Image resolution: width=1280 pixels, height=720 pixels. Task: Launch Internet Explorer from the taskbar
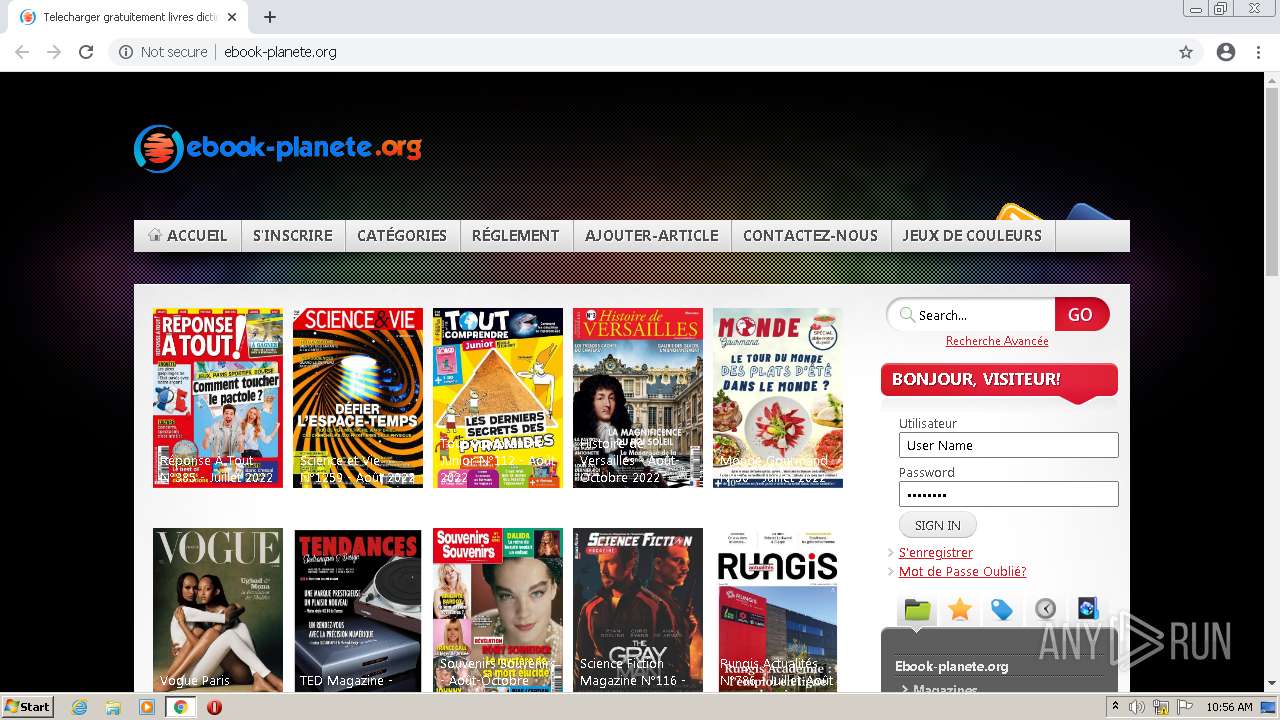80,707
